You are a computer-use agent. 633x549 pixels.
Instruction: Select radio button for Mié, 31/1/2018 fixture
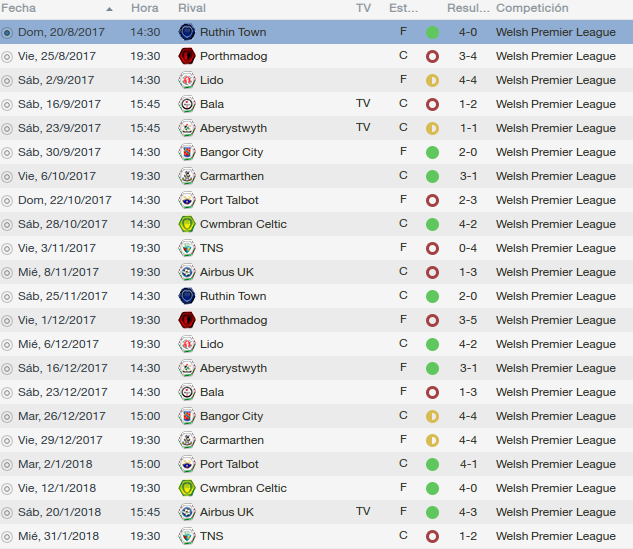7,536
